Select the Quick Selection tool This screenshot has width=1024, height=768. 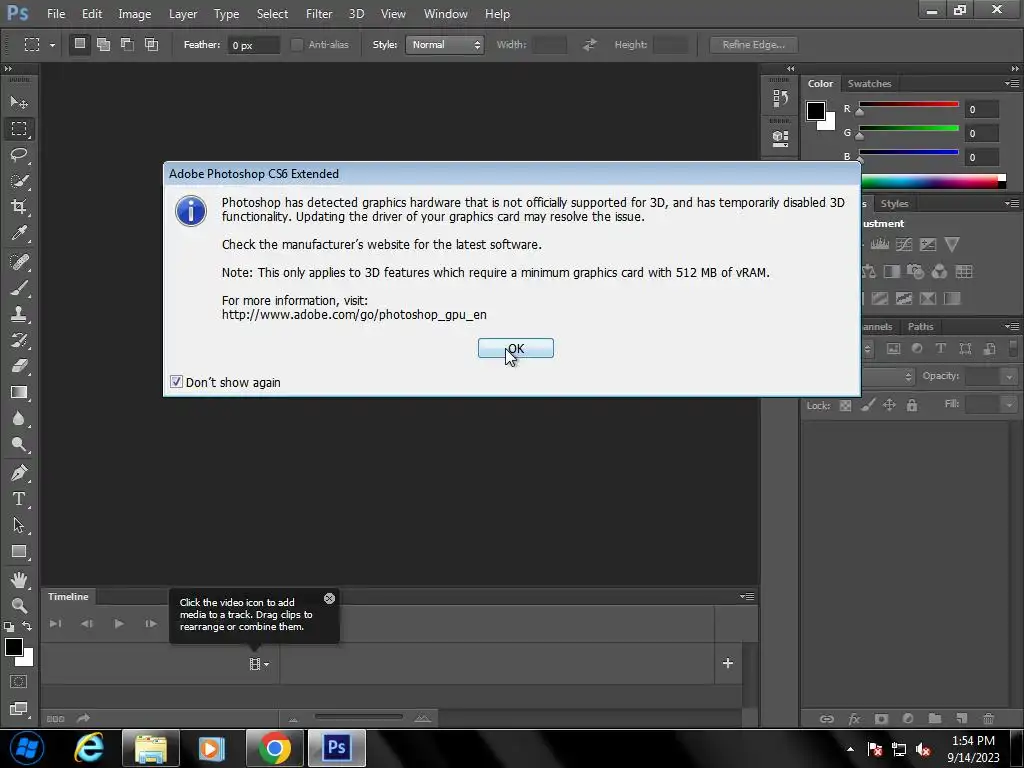[19, 181]
